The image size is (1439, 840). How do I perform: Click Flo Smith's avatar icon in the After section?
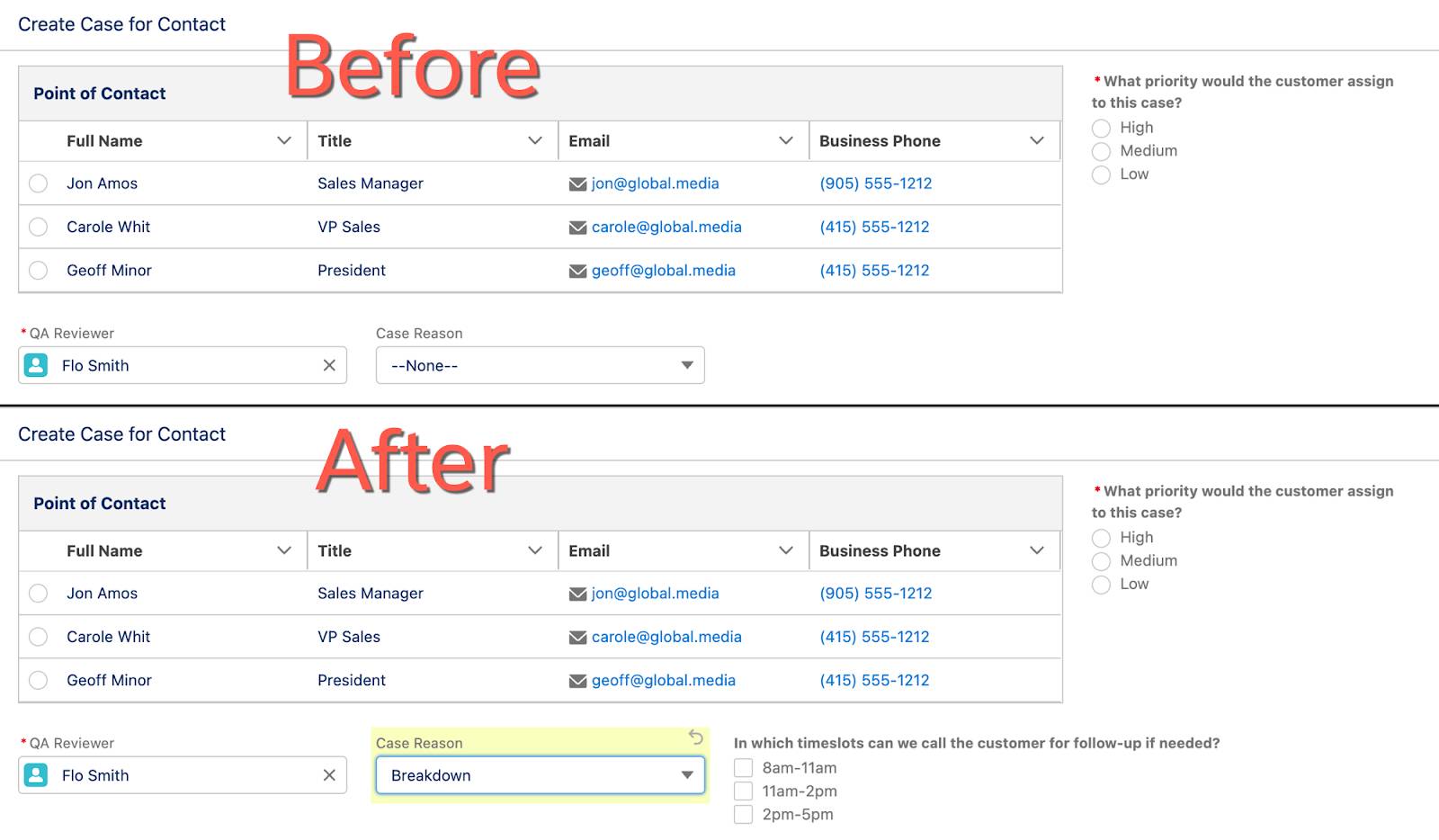[x=36, y=774]
